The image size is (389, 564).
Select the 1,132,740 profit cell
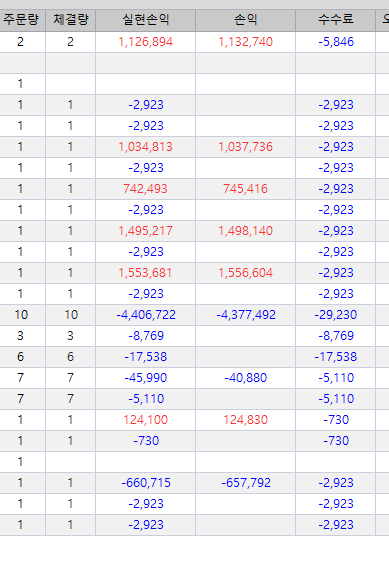click(x=245, y=42)
